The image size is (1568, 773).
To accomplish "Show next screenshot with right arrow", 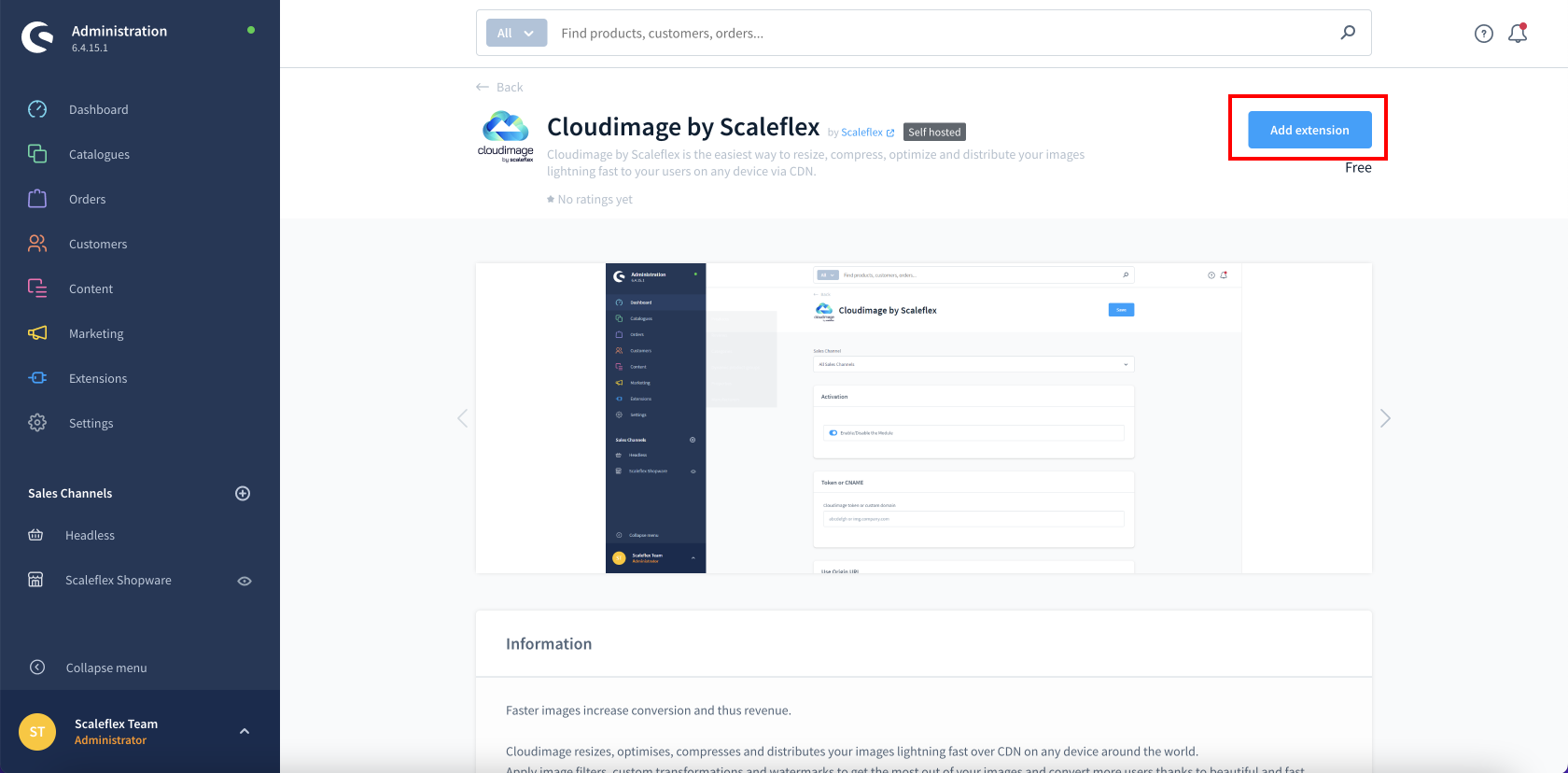I will [x=1385, y=418].
